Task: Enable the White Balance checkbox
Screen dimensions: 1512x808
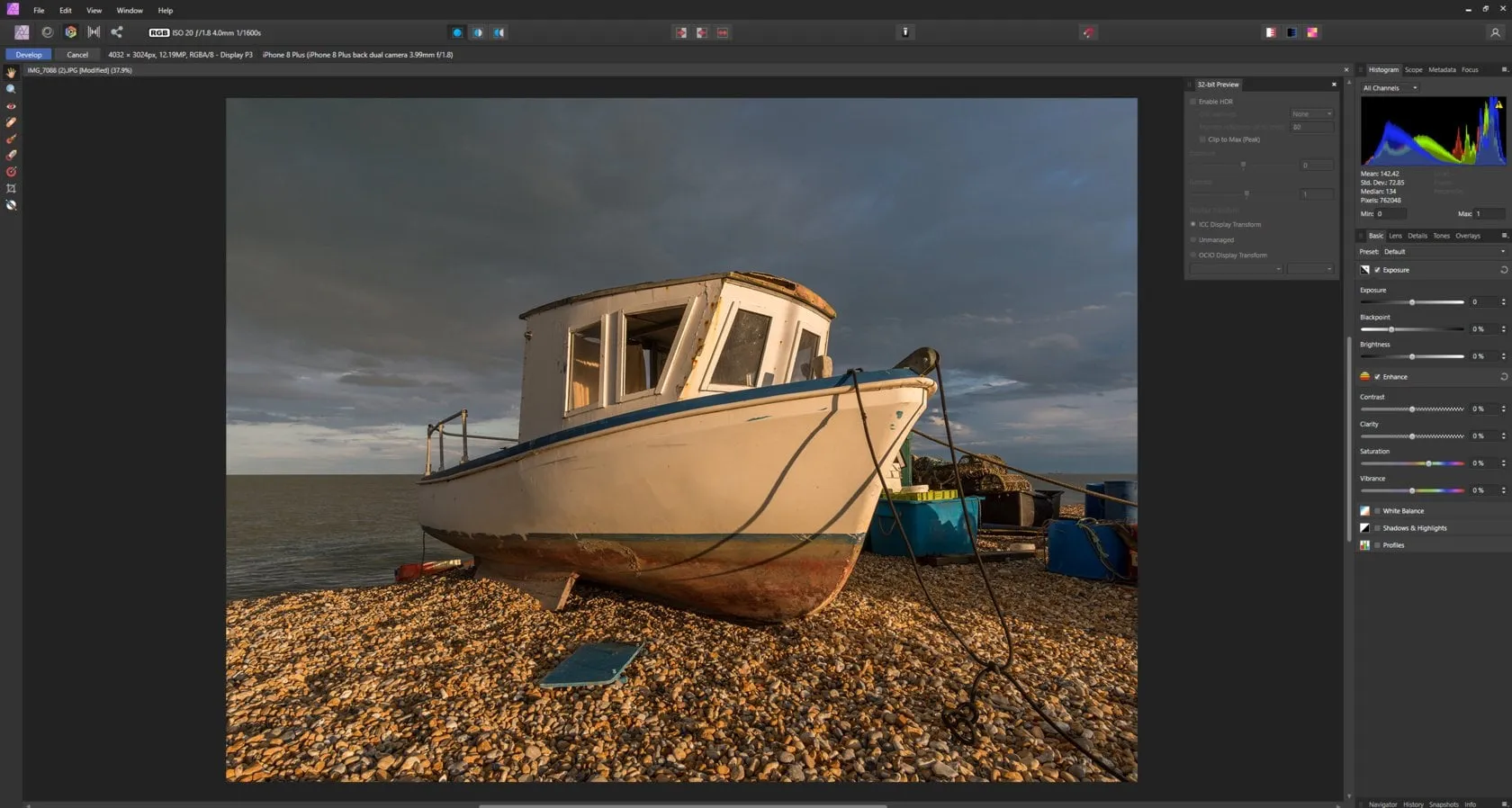Action: click(x=1377, y=511)
